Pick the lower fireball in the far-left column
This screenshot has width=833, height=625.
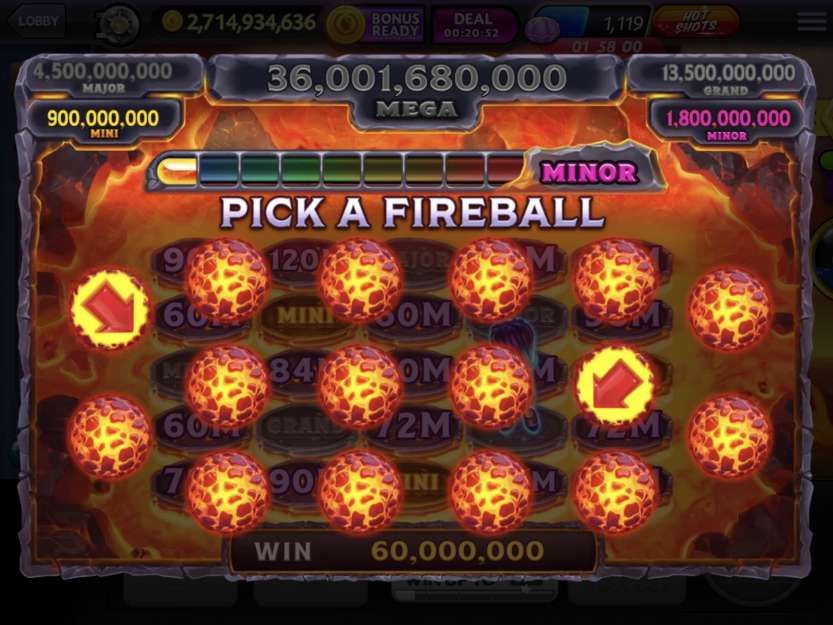(111, 436)
